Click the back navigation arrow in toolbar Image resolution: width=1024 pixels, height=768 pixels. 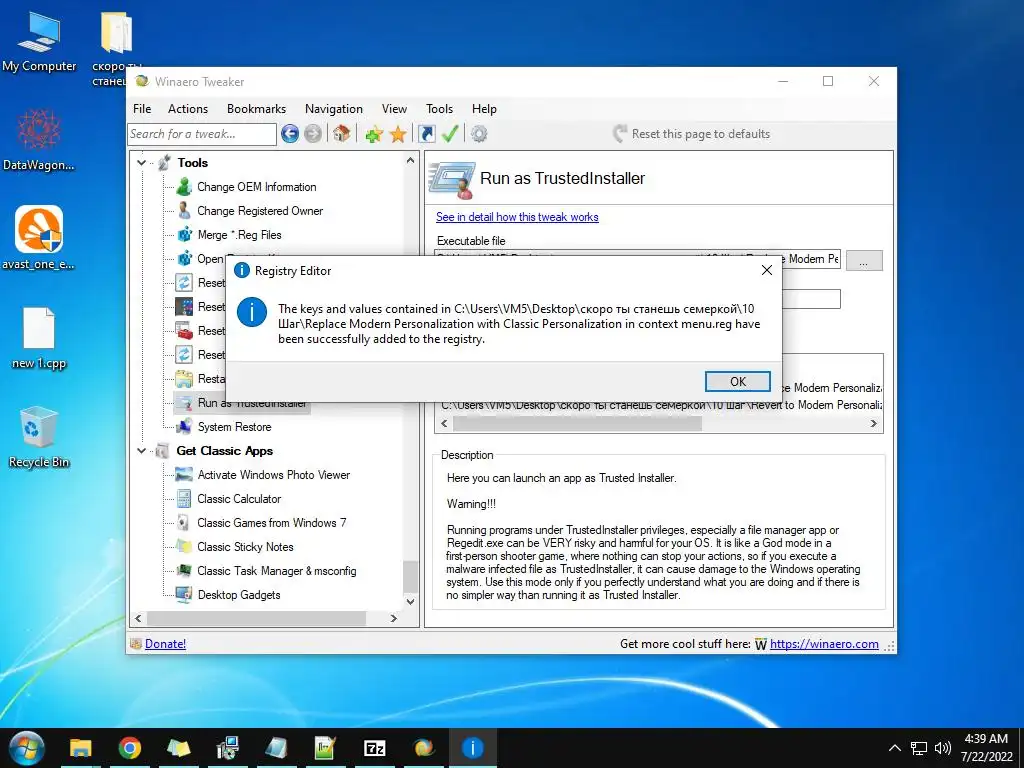coord(290,134)
